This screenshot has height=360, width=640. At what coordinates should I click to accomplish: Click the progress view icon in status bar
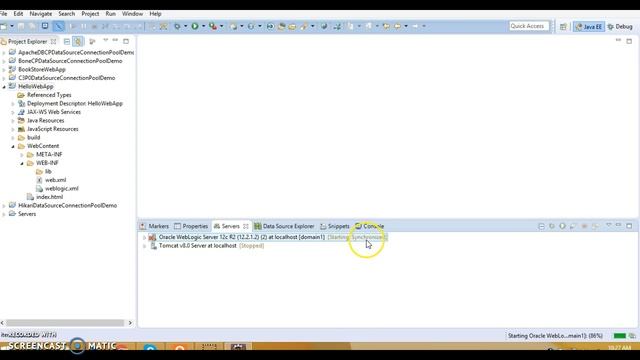(632, 336)
